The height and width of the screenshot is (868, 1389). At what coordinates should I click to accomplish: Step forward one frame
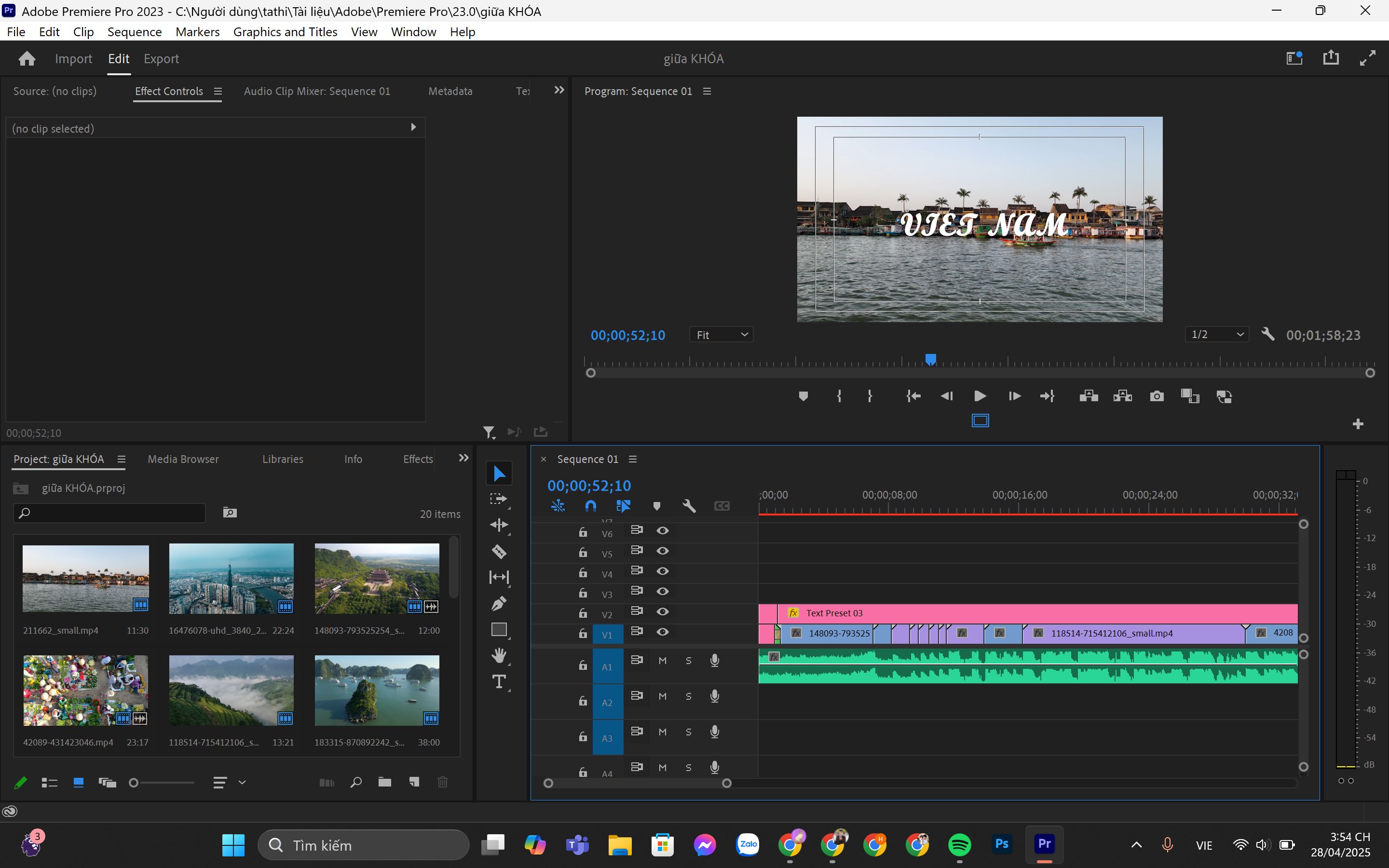tap(1014, 396)
